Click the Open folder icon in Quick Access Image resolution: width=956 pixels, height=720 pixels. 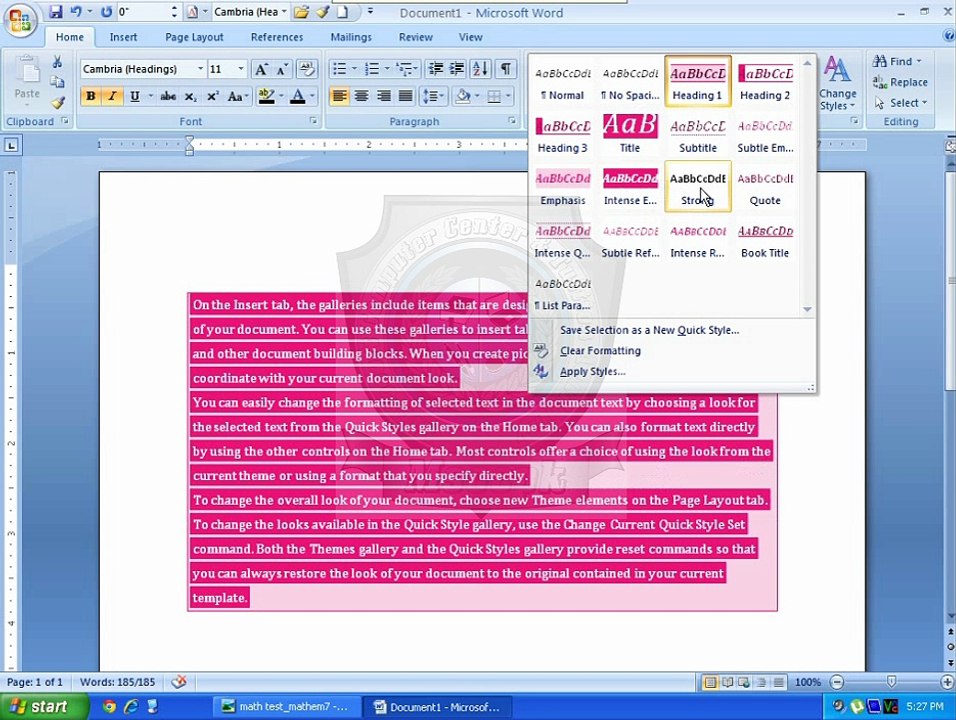[x=301, y=12]
